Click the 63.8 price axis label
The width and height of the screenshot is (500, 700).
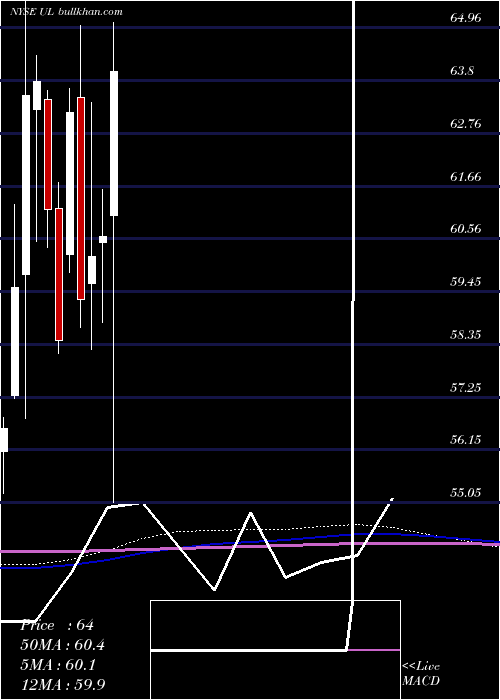click(462, 71)
